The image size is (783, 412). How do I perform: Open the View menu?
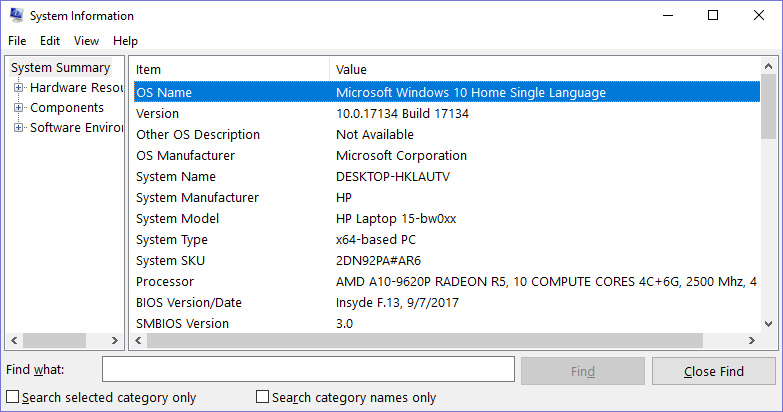point(86,41)
